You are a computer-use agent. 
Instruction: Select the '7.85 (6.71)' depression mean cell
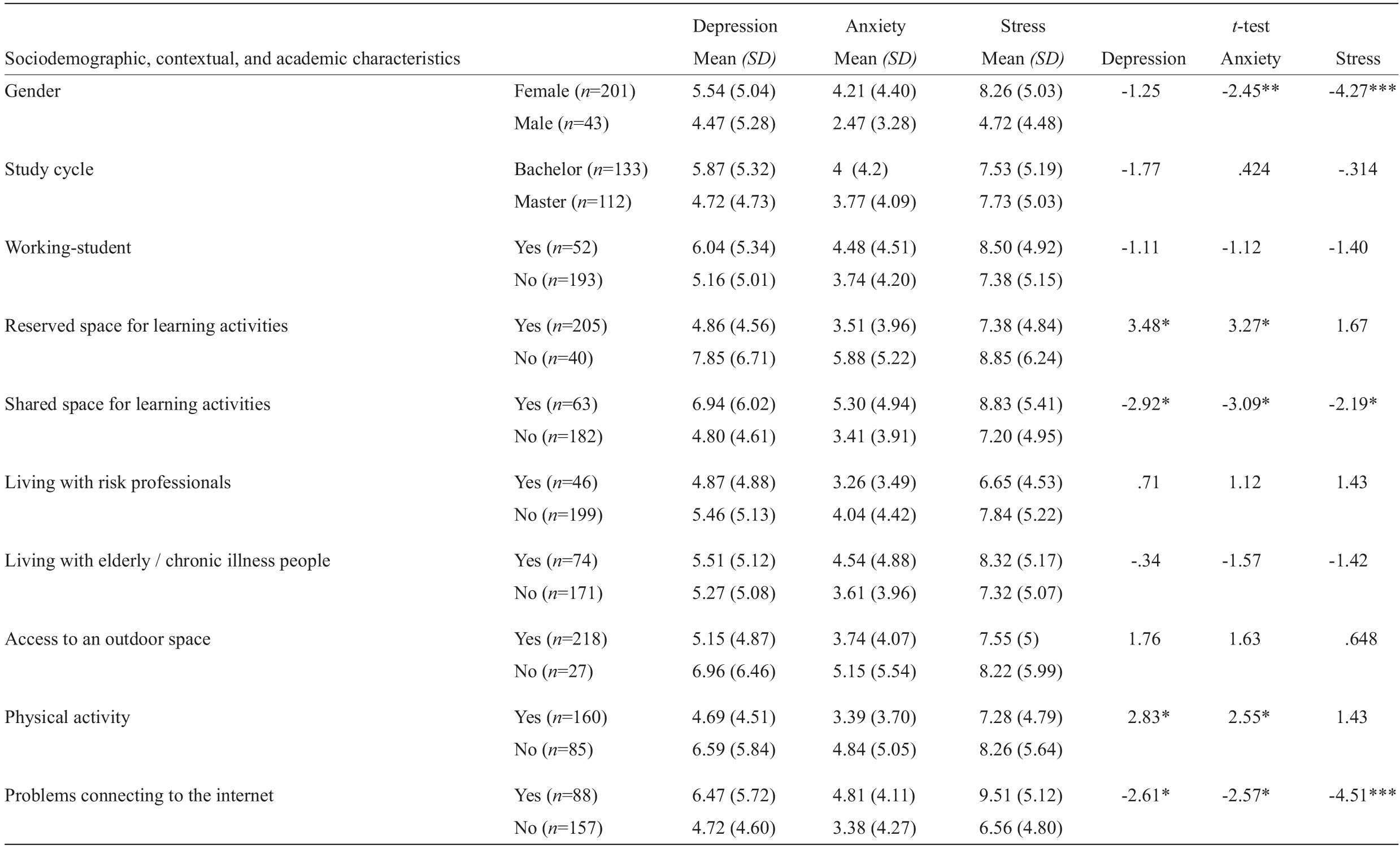click(x=733, y=358)
